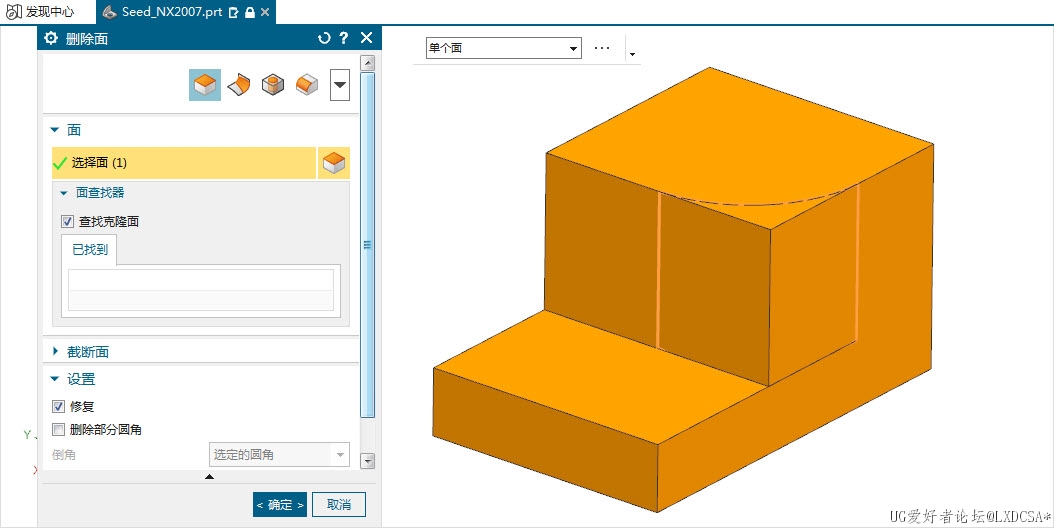Open the 选定的圆角 dropdown

(x=279, y=455)
